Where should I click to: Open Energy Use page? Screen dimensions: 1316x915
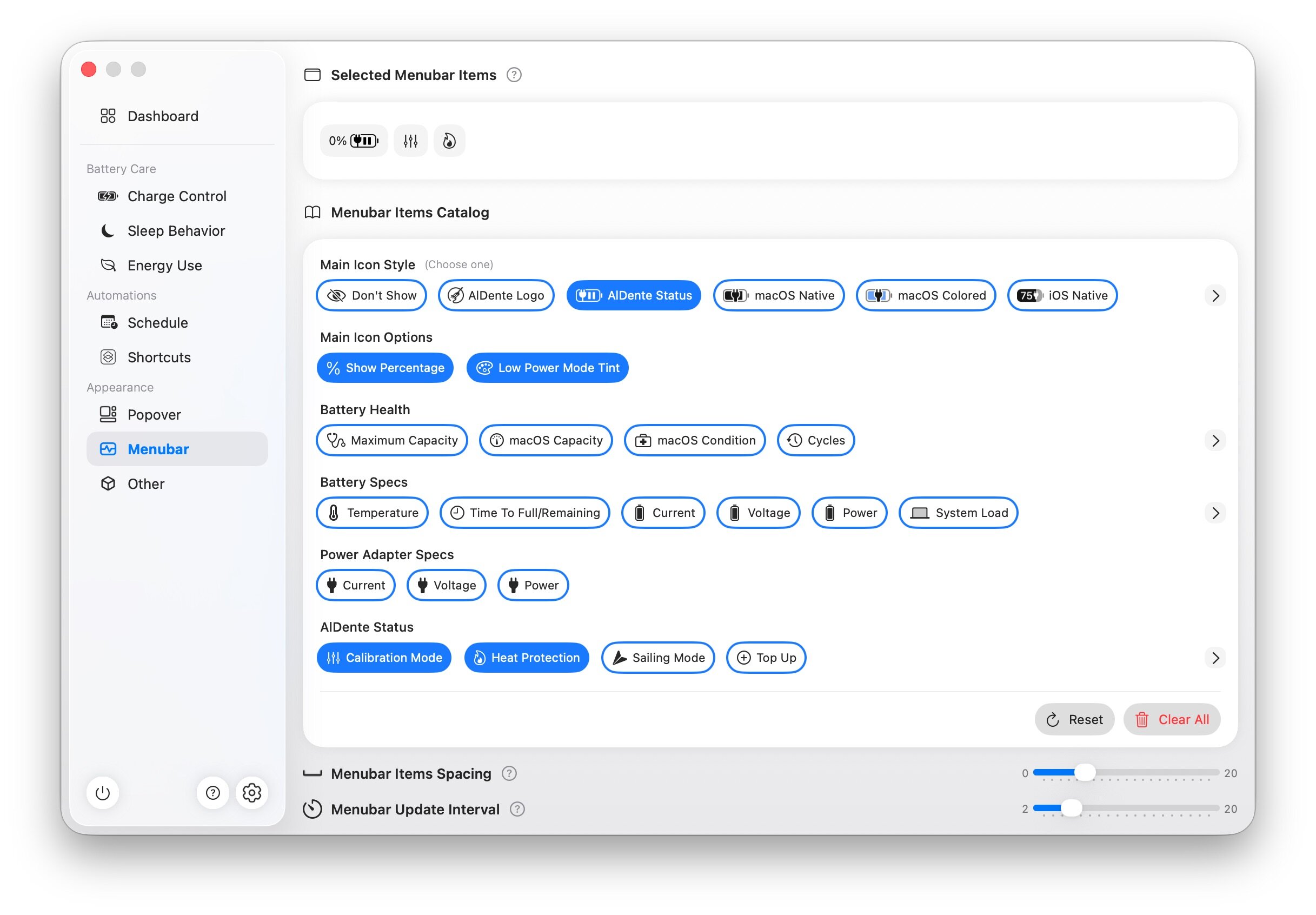tap(177, 266)
